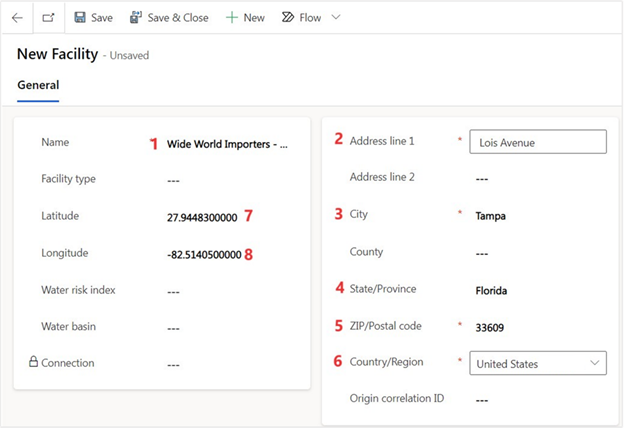
Task: Expand the chevron next to Flow
Action: point(336,17)
